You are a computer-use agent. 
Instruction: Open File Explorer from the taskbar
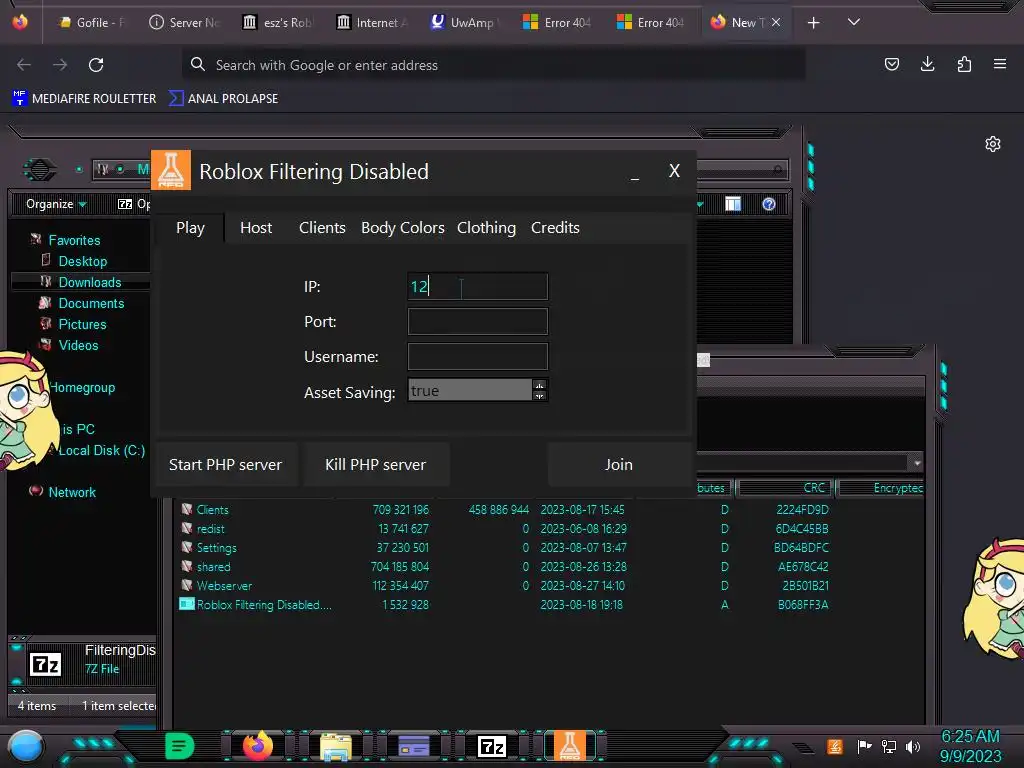tap(336, 747)
